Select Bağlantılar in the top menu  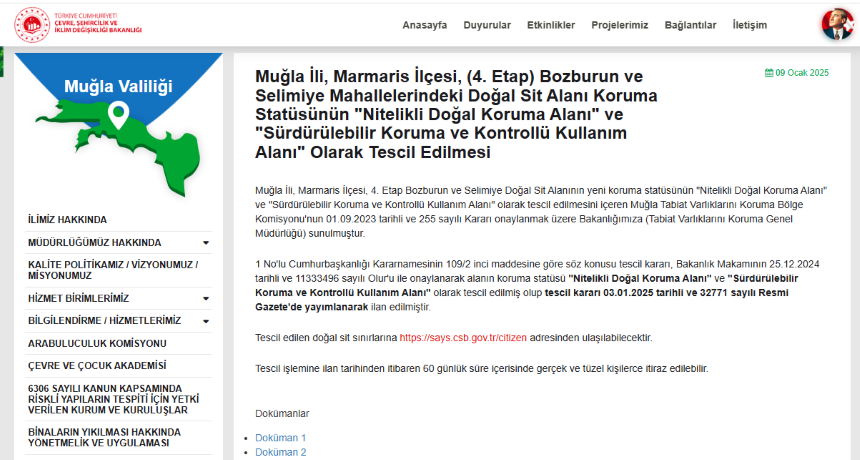pos(691,25)
